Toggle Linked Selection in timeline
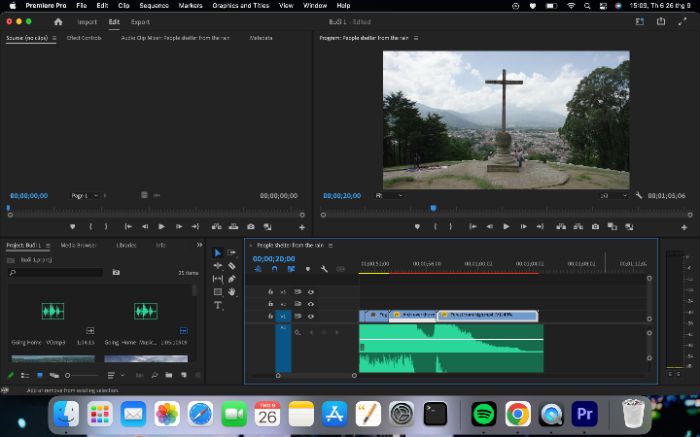This screenshot has width=700, height=437. [x=291, y=269]
